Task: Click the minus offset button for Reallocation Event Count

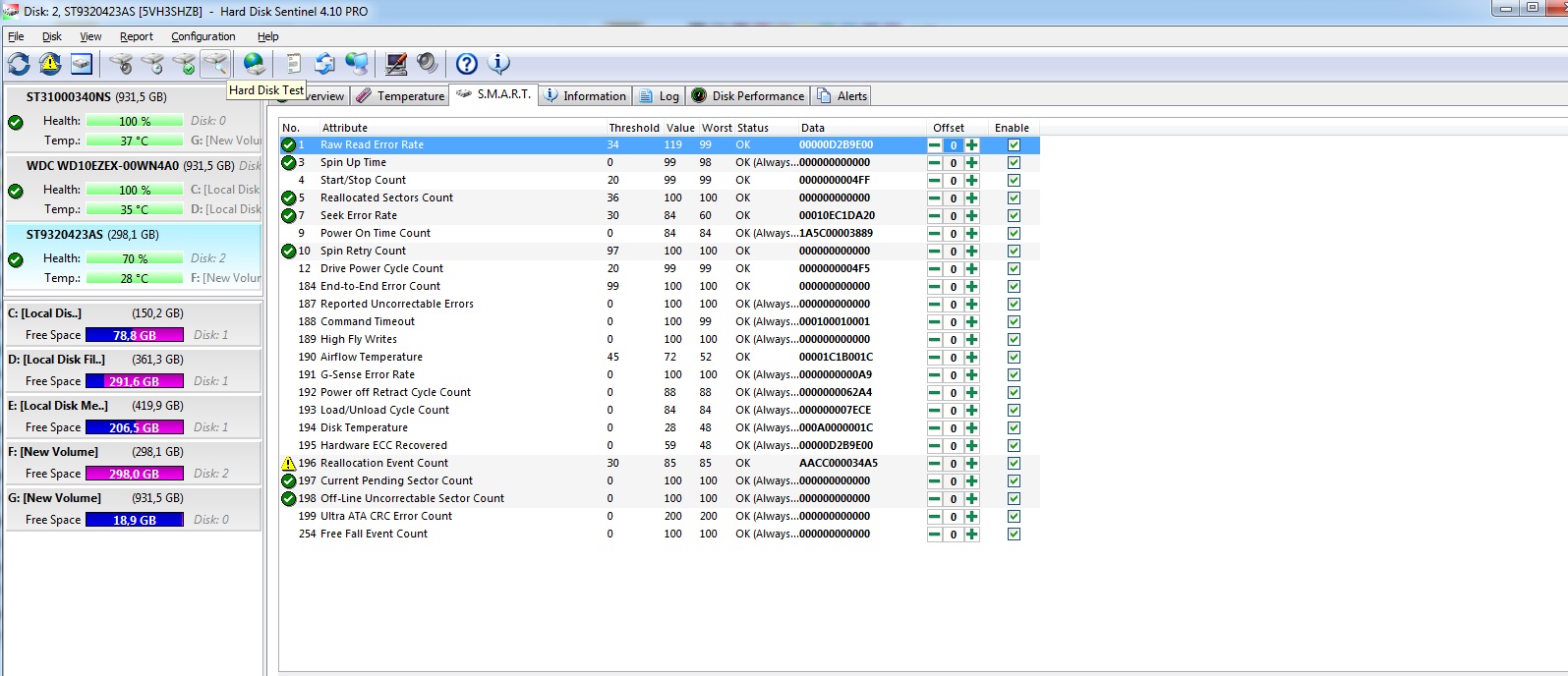Action: click(x=935, y=464)
